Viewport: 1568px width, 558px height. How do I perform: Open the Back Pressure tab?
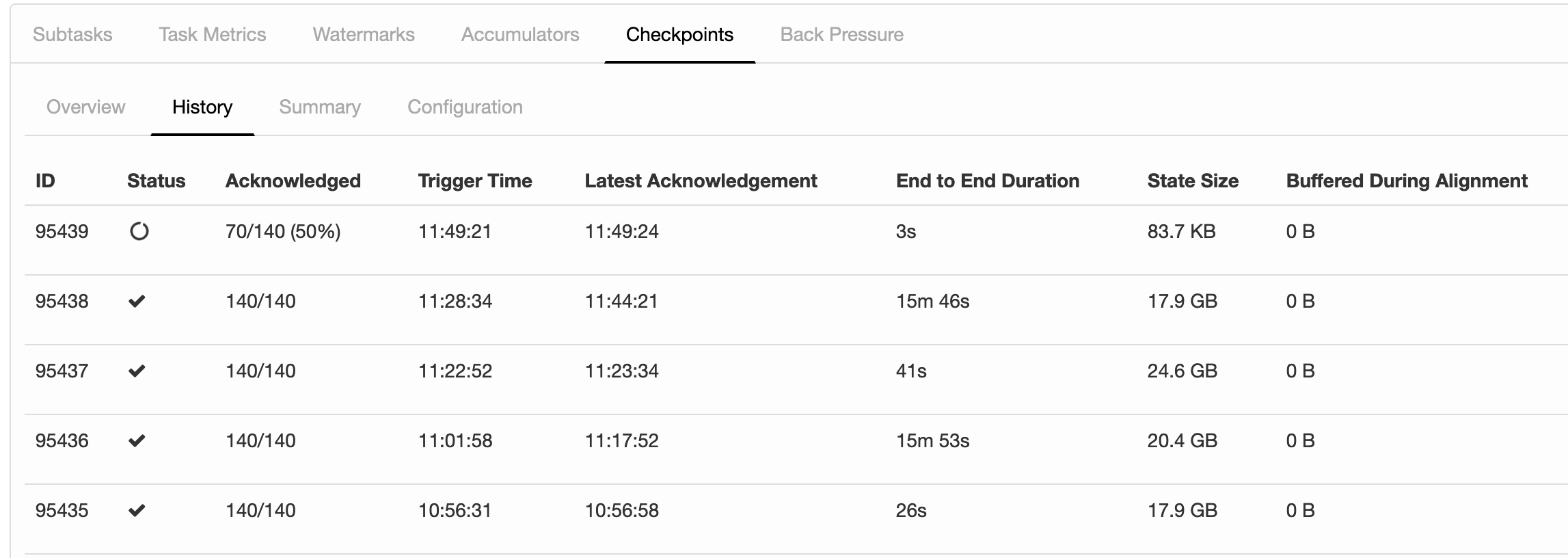(x=841, y=35)
